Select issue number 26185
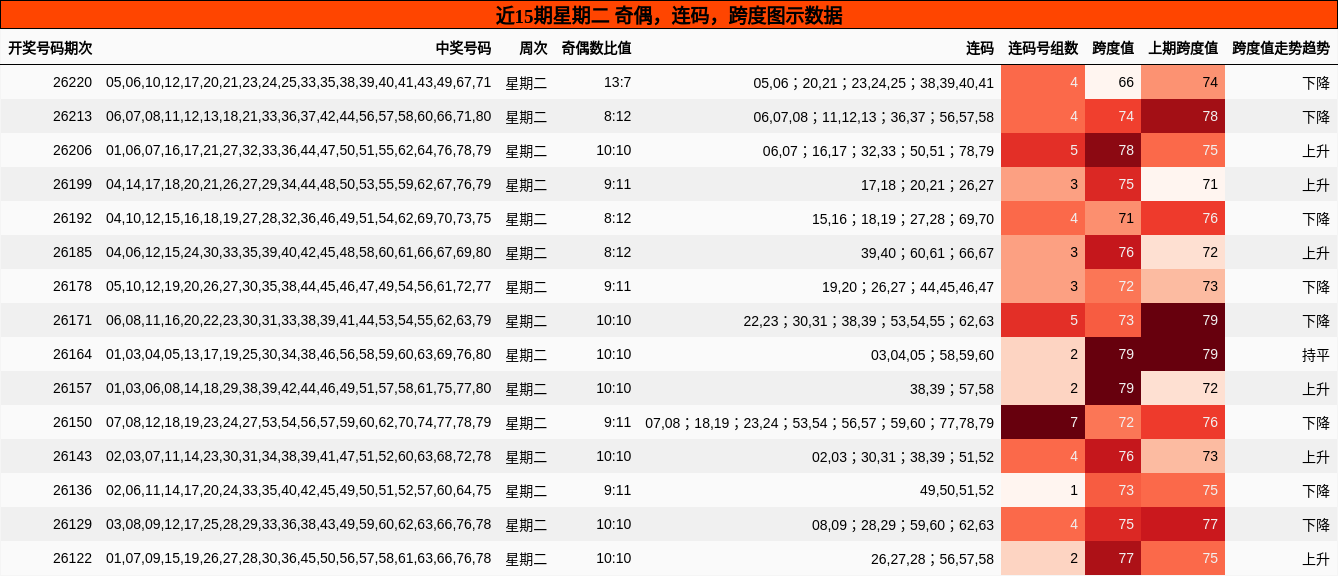This screenshot has width=1338, height=576. 72,252
